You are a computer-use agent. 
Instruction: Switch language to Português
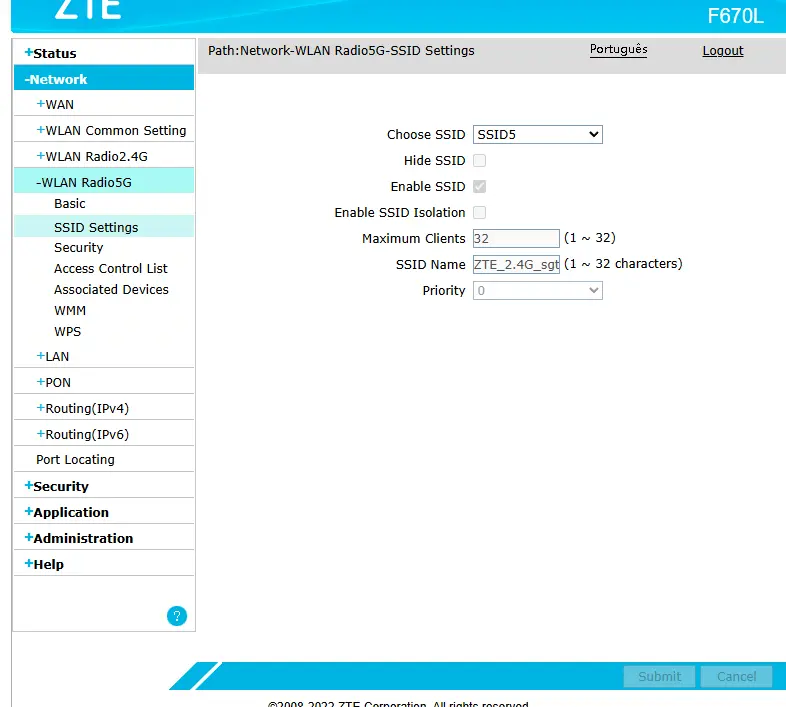point(618,50)
